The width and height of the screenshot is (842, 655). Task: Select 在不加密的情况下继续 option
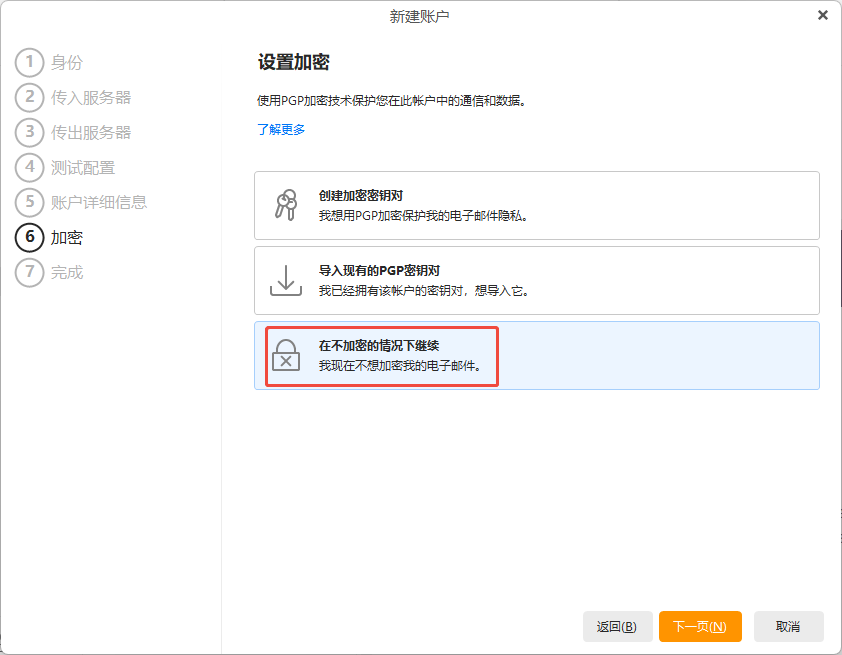pyautogui.click(x=537, y=355)
